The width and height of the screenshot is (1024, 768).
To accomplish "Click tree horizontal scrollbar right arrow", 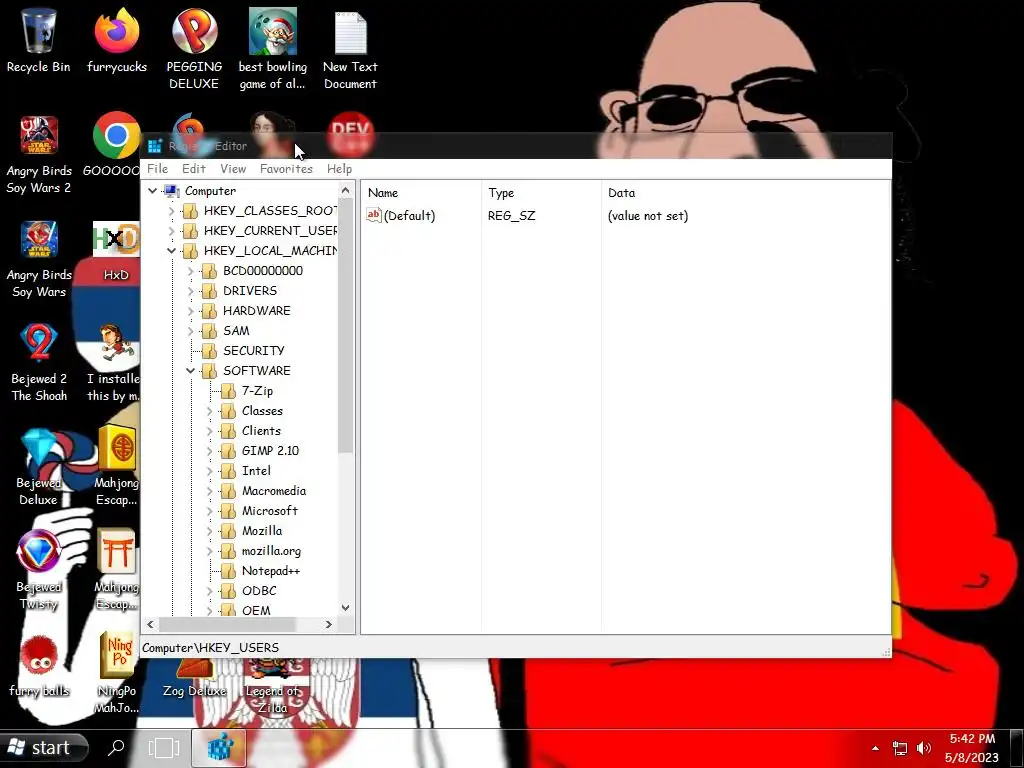I will 328,624.
